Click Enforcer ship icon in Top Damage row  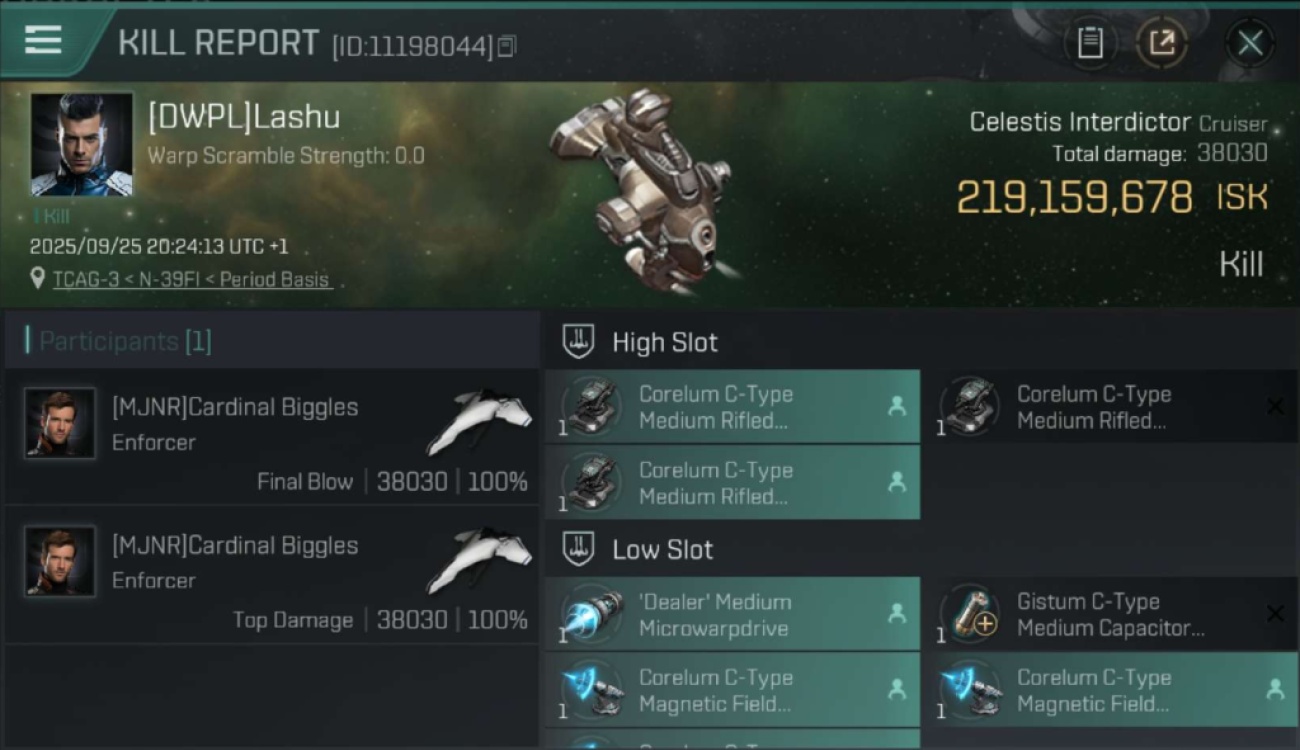click(x=479, y=560)
